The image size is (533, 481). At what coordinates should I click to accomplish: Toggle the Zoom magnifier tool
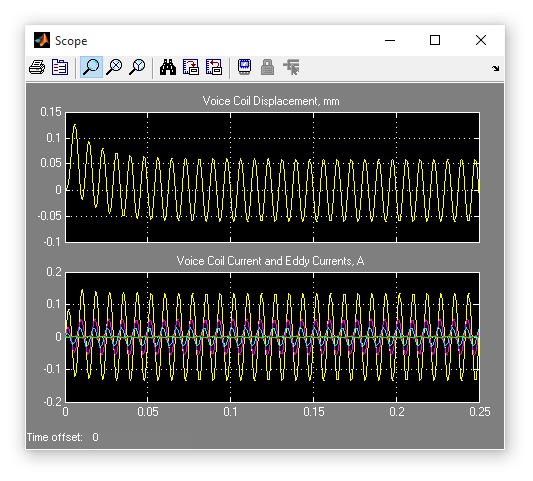coord(91,67)
